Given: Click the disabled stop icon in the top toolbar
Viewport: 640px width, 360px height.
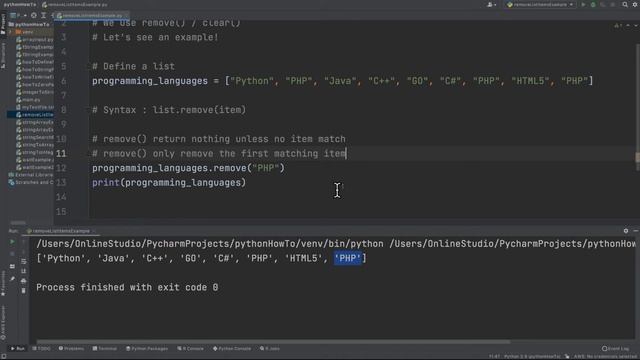Looking at the screenshot, I should (x=613, y=4).
